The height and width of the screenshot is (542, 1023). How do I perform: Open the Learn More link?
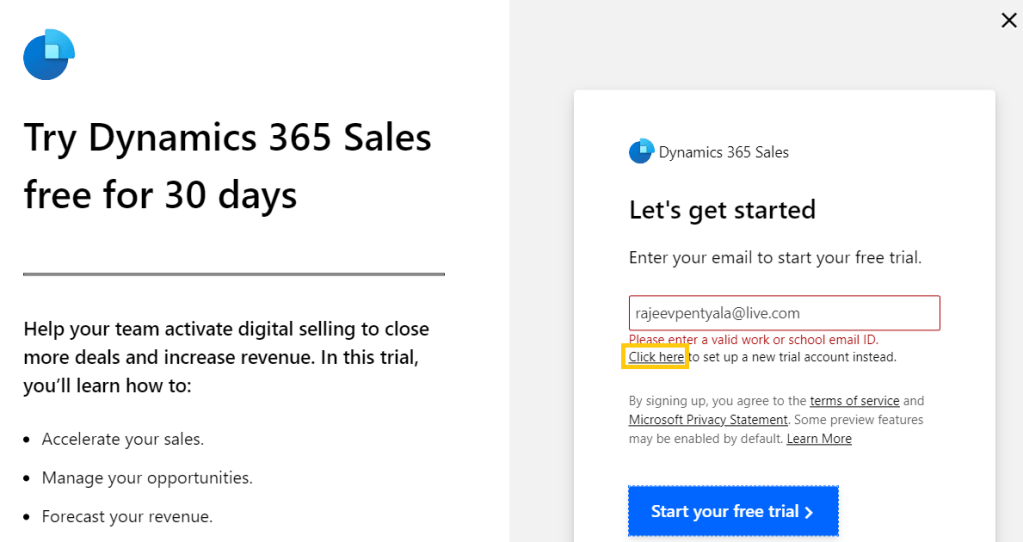tap(819, 439)
